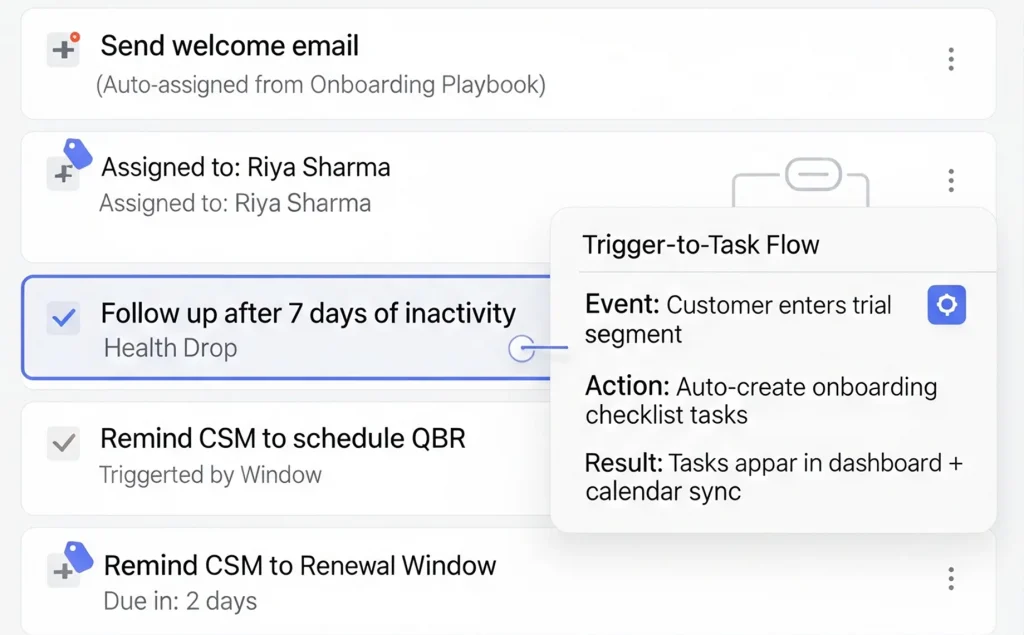Image resolution: width=1024 pixels, height=635 pixels.
Task: Click the Due in: 2 days text
Action: click(180, 601)
